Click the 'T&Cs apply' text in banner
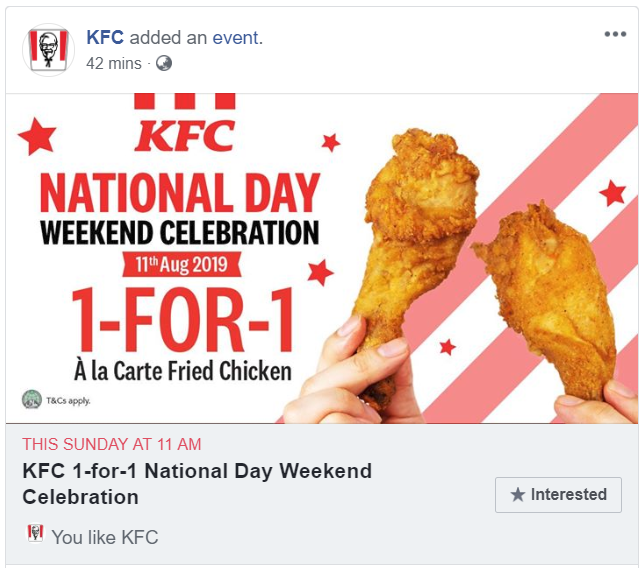Image resolution: width=643 pixels, height=568 pixels. pos(68,401)
